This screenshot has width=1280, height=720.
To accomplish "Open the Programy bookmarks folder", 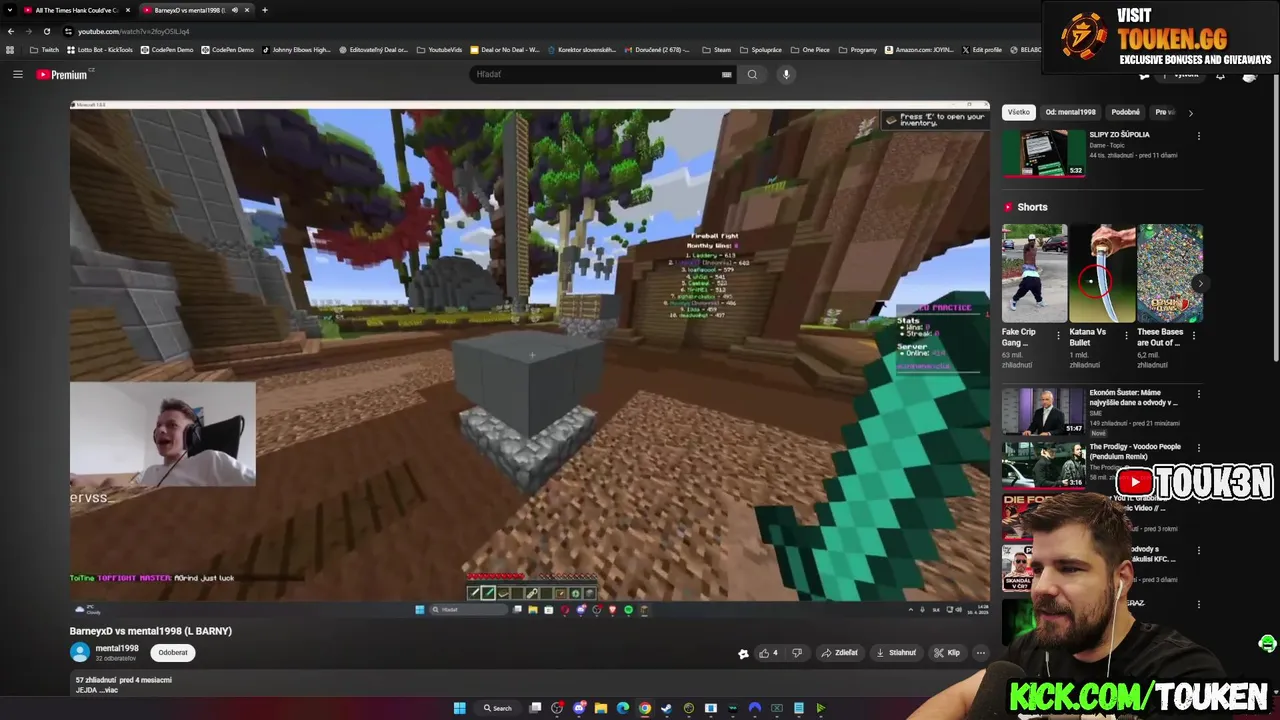I will point(858,49).
